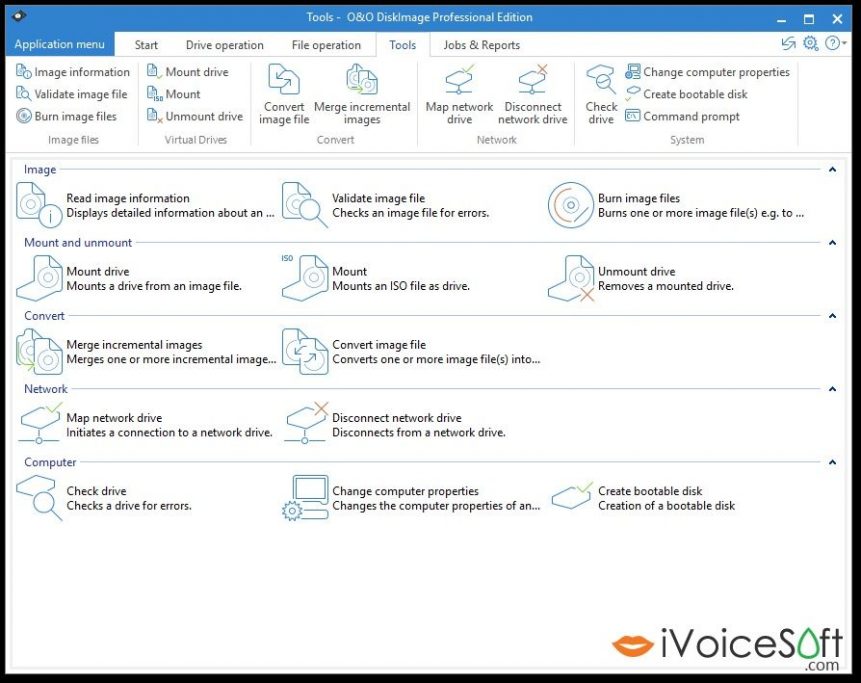Screen dimensions: 861x683
Task: Click Create bootable disk ribbon icon
Action: coord(633,94)
